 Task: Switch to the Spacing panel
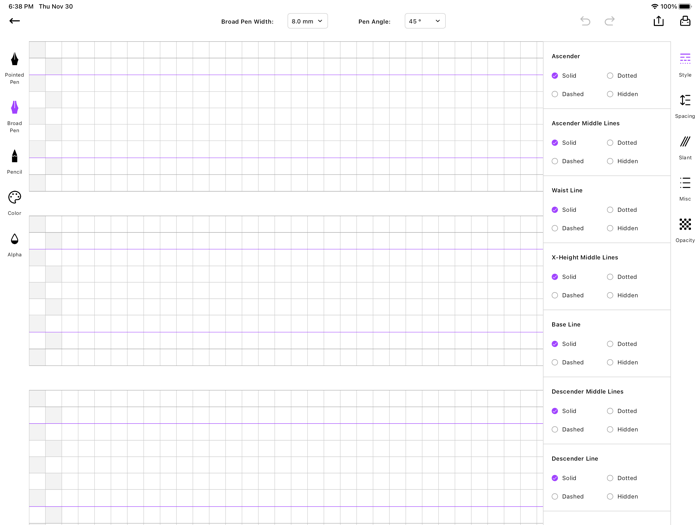[685, 106]
